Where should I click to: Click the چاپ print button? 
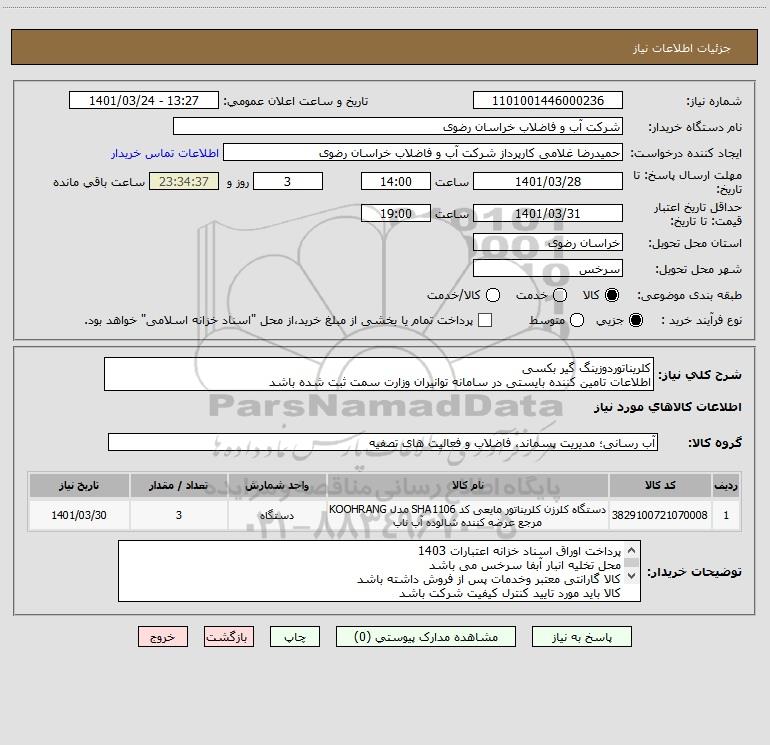click(x=295, y=637)
